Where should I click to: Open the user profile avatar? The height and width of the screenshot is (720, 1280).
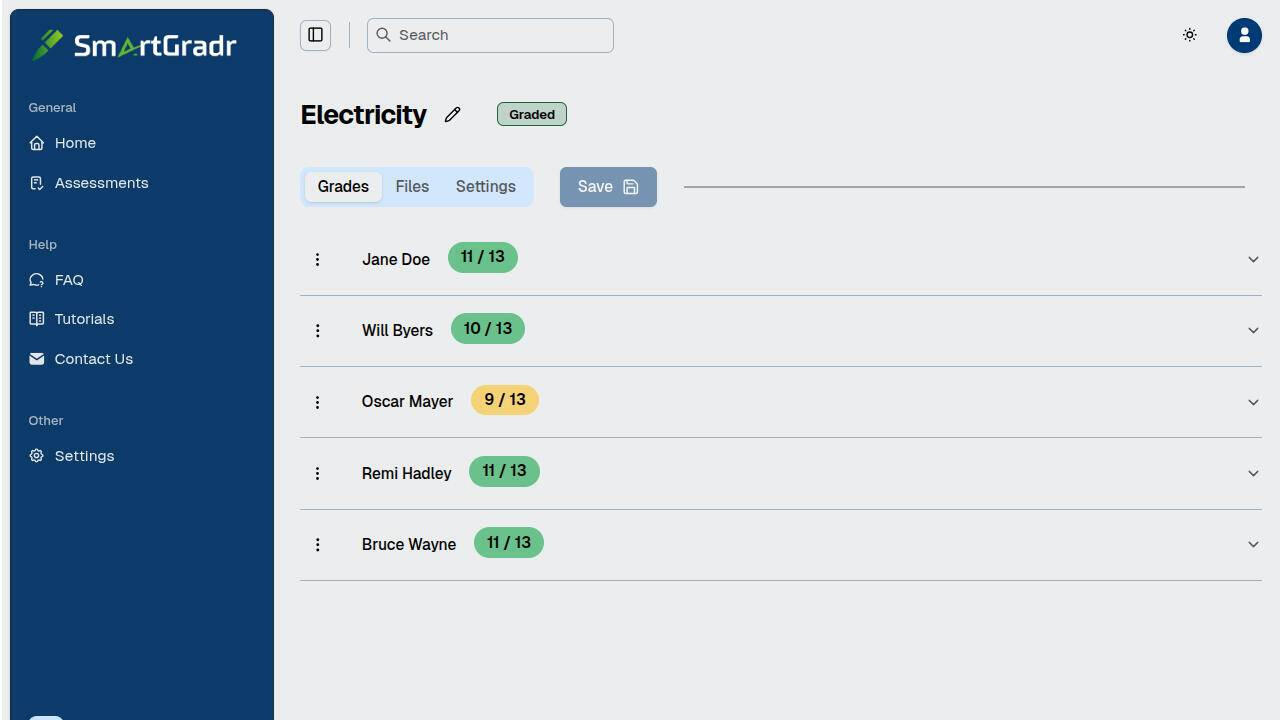tap(1244, 35)
